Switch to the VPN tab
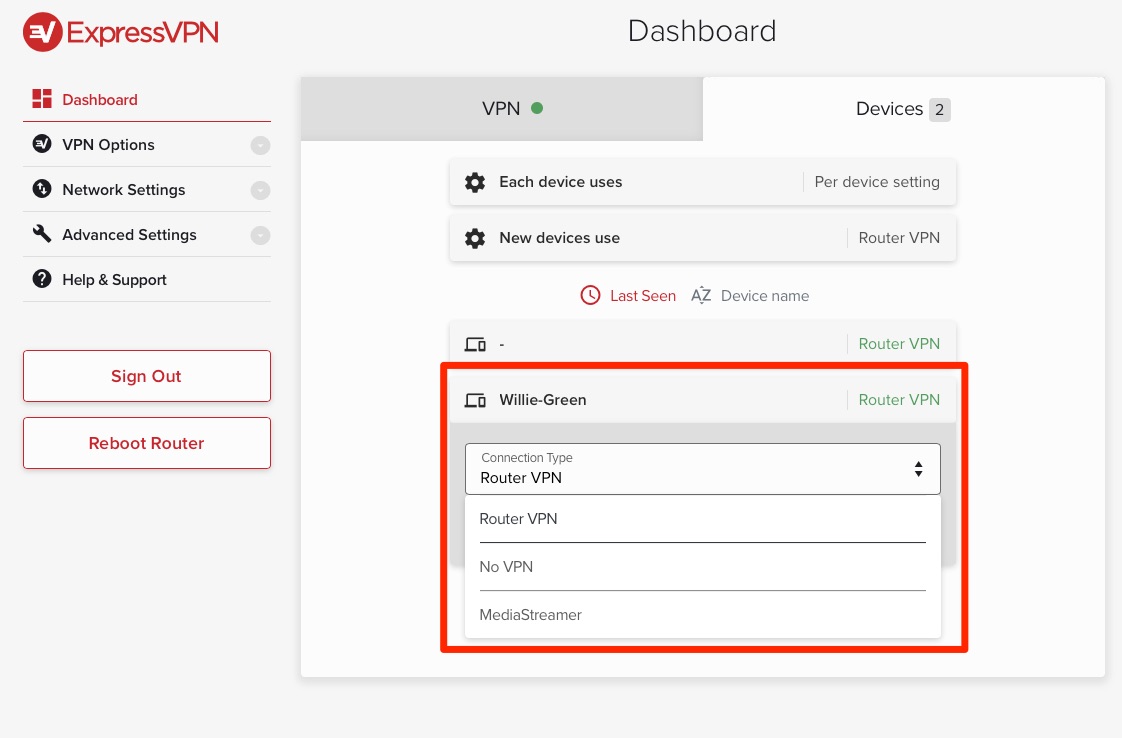The height and width of the screenshot is (738, 1122). point(501,108)
